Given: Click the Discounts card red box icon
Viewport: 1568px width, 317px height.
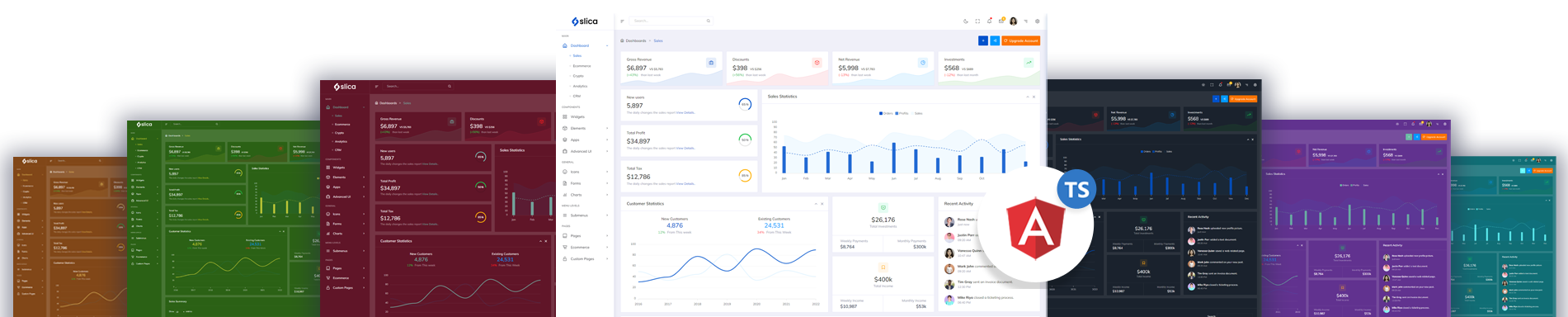Looking at the screenshot, I should 817,63.
